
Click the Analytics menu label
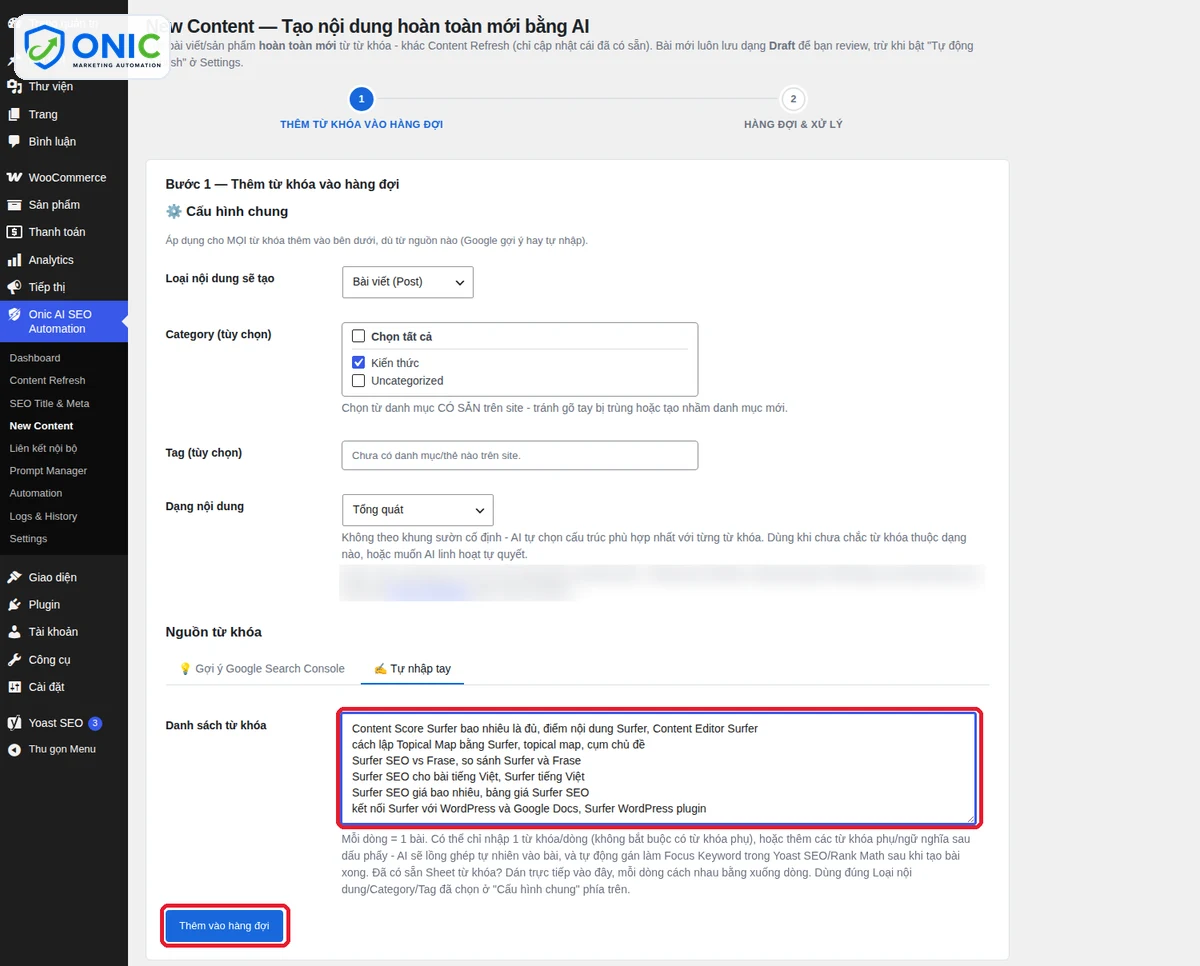pyautogui.click(x=51, y=260)
